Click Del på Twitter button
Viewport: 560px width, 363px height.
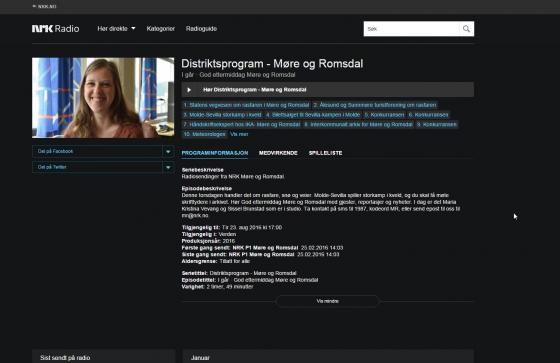click(x=97, y=167)
